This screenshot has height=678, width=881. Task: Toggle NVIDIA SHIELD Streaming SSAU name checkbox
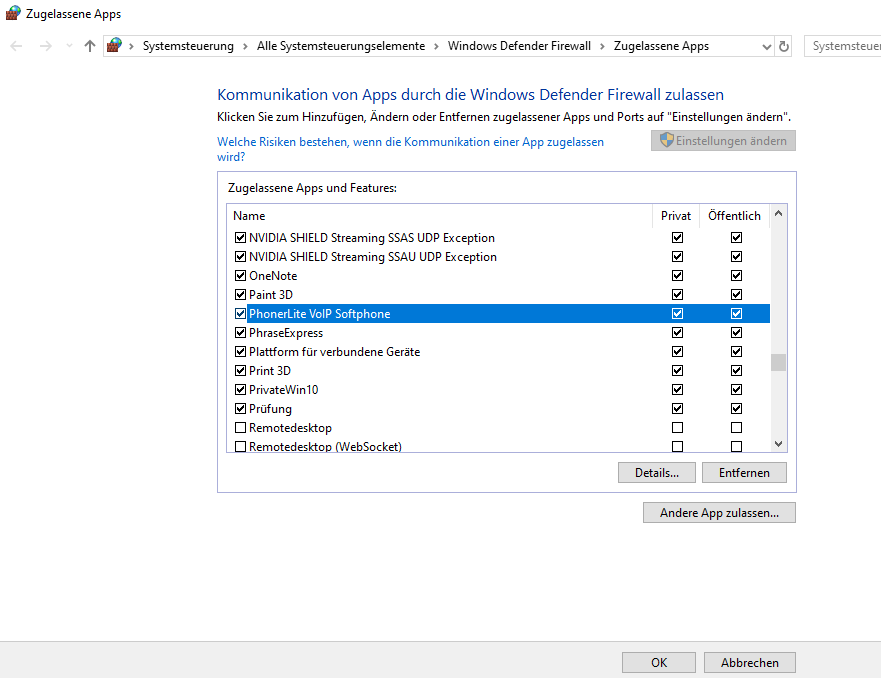240,257
